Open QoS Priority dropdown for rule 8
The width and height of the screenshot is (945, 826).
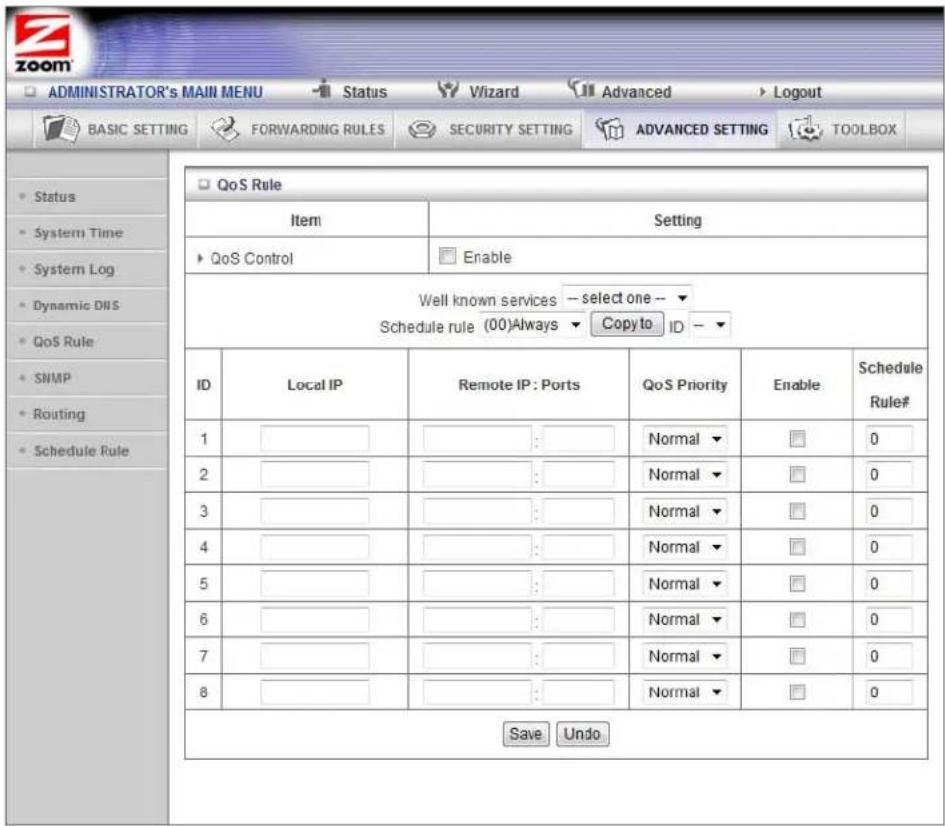(684, 692)
